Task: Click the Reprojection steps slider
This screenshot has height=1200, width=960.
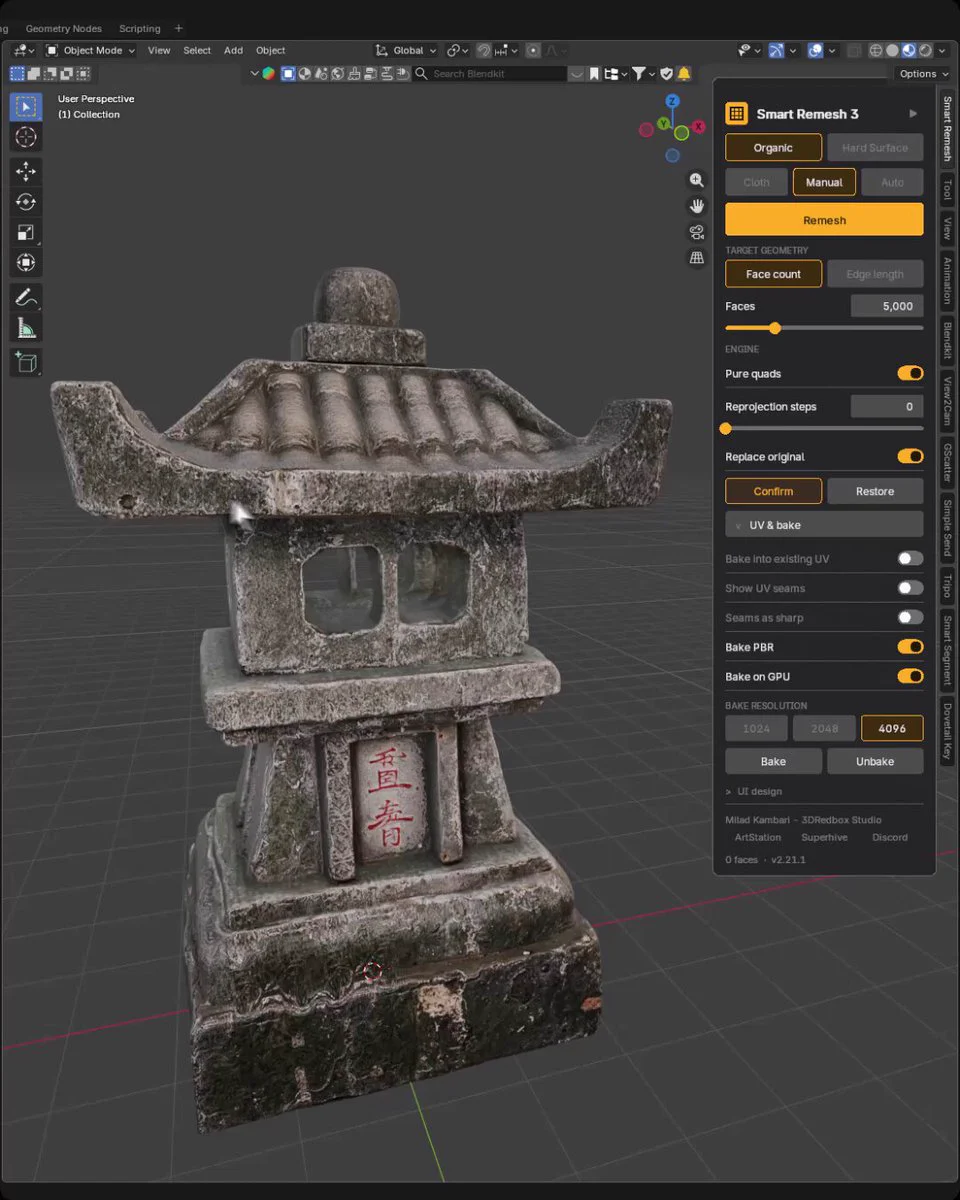Action: (824, 428)
